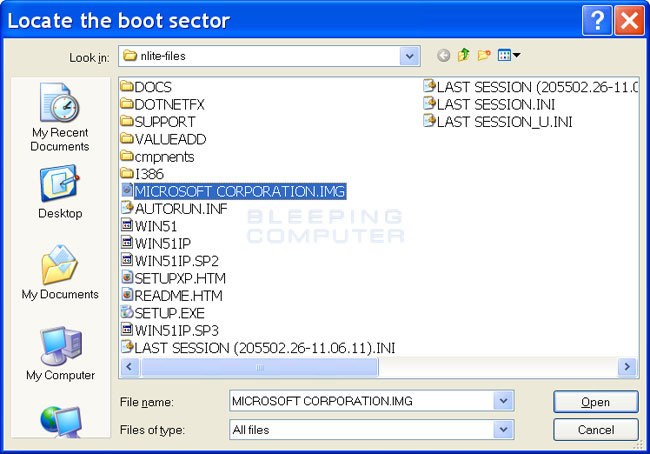Image resolution: width=650 pixels, height=454 pixels.
Task: Open My Network Places icon
Action: (61, 421)
